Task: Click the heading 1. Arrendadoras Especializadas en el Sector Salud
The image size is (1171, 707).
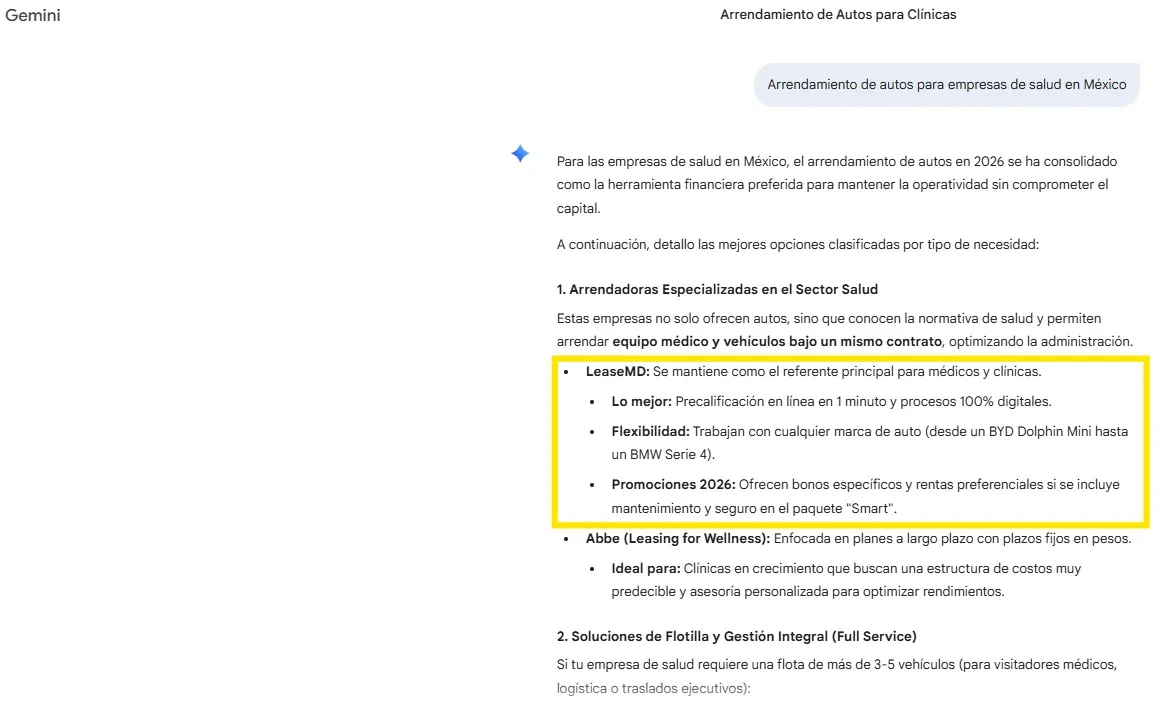Action: [717, 289]
